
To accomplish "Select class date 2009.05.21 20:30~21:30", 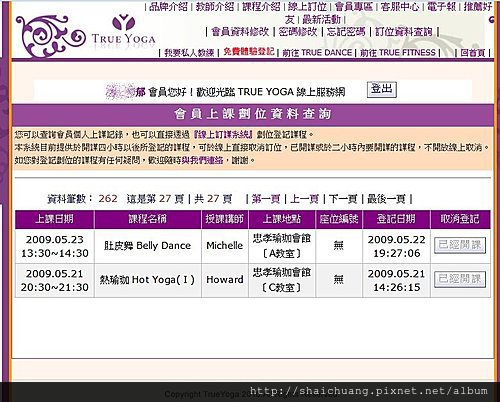I will (55, 280).
